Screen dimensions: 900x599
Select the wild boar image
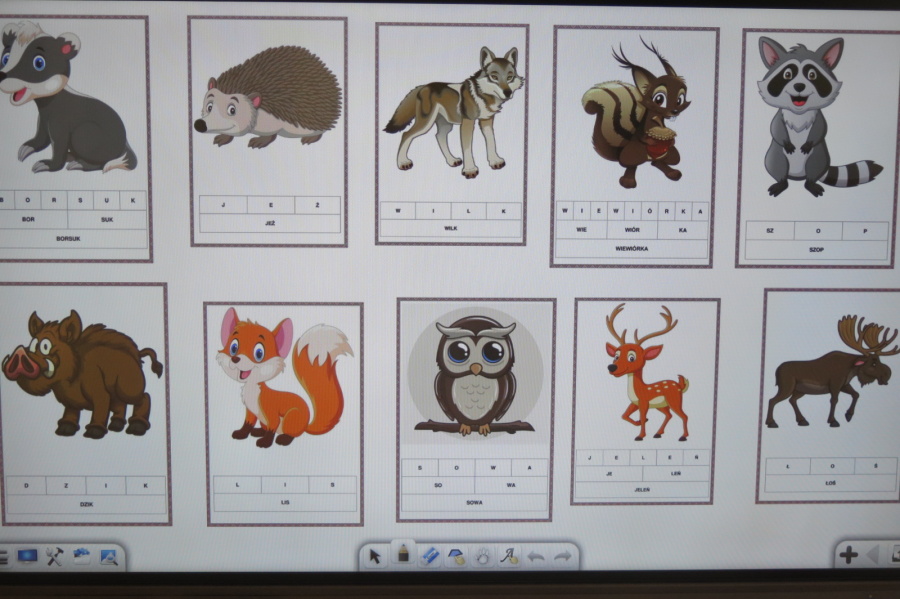pyautogui.click(x=82, y=374)
